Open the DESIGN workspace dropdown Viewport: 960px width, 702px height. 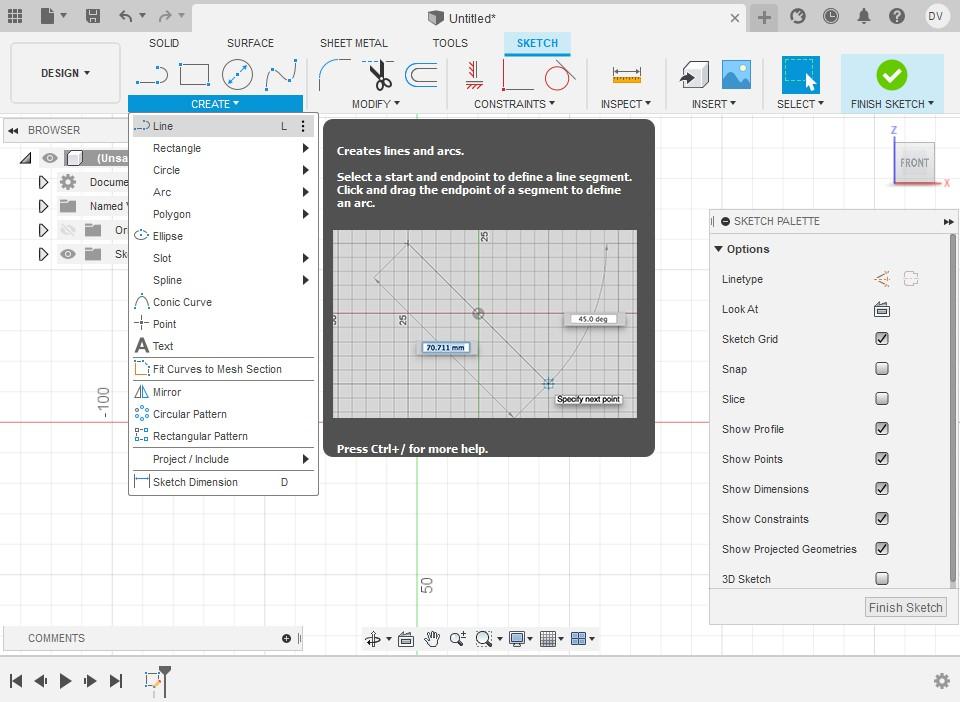66,73
